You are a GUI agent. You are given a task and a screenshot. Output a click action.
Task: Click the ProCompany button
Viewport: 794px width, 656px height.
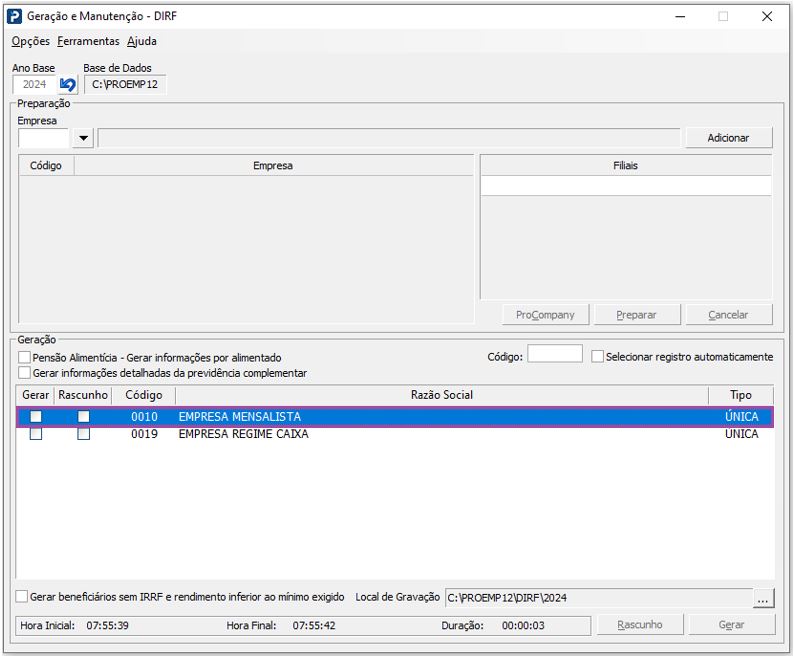point(545,315)
